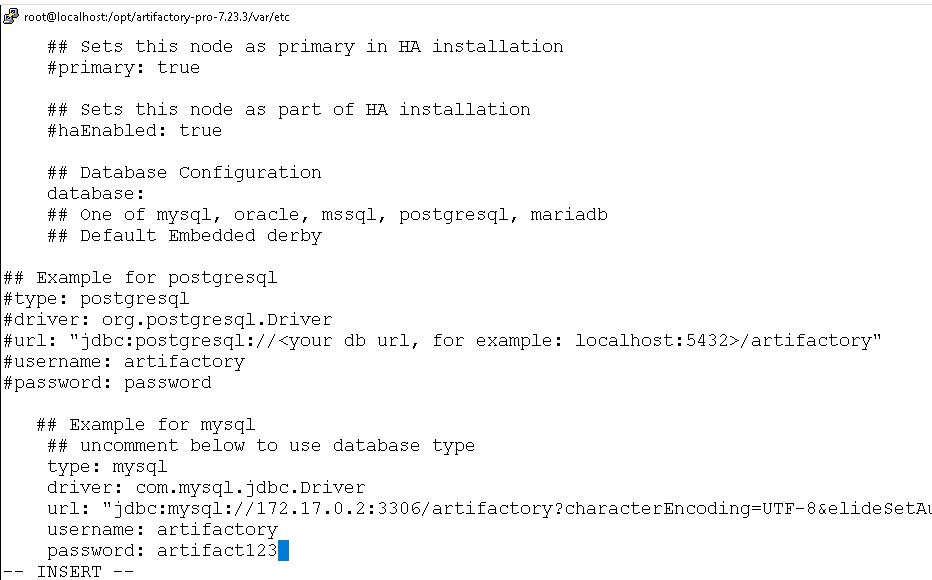Image resolution: width=932 pixels, height=580 pixels.
Task: Click the title bar path text
Action: 157,17
